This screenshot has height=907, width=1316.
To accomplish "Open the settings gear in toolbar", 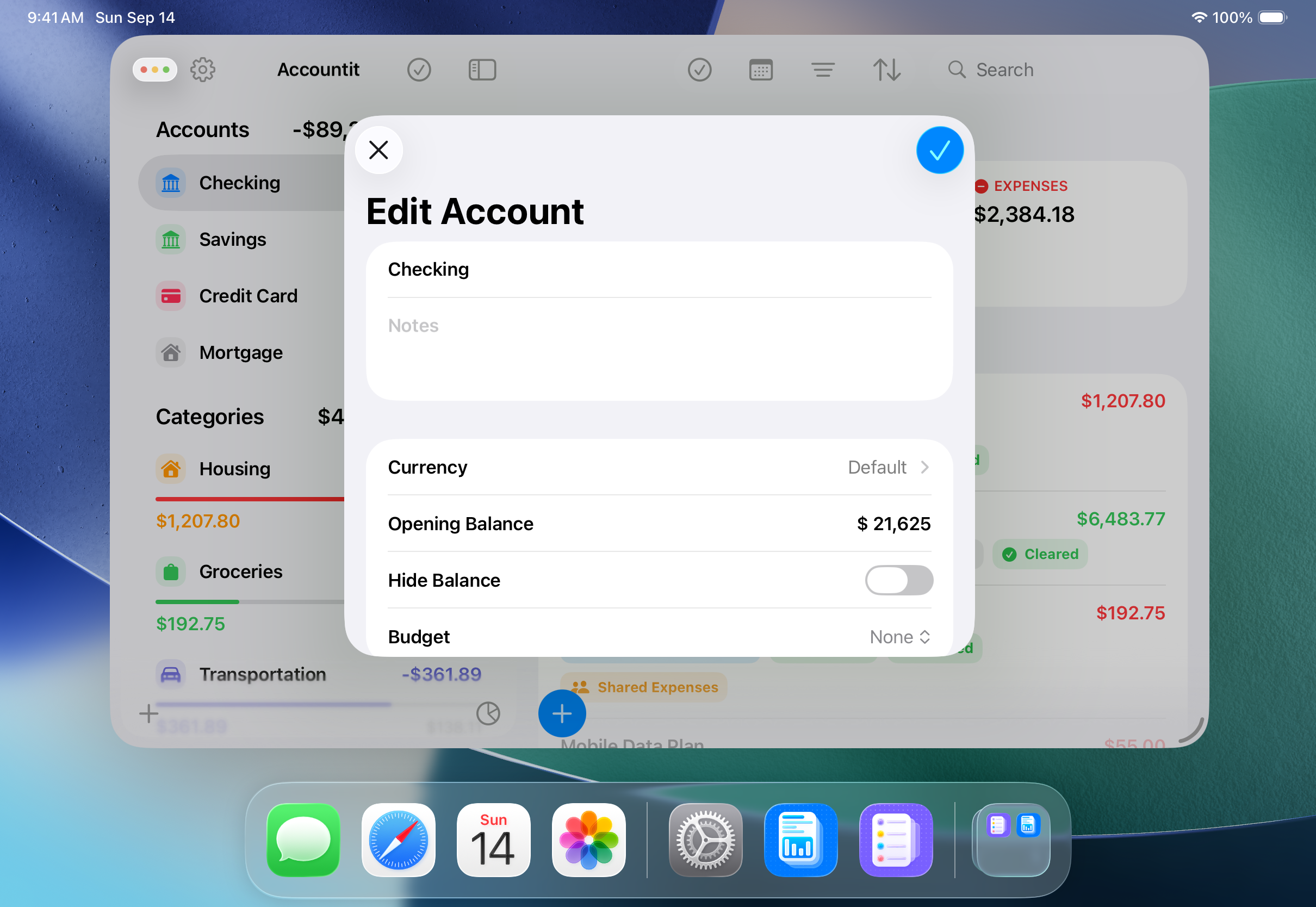I will pyautogui.click(x=202, y=70).
